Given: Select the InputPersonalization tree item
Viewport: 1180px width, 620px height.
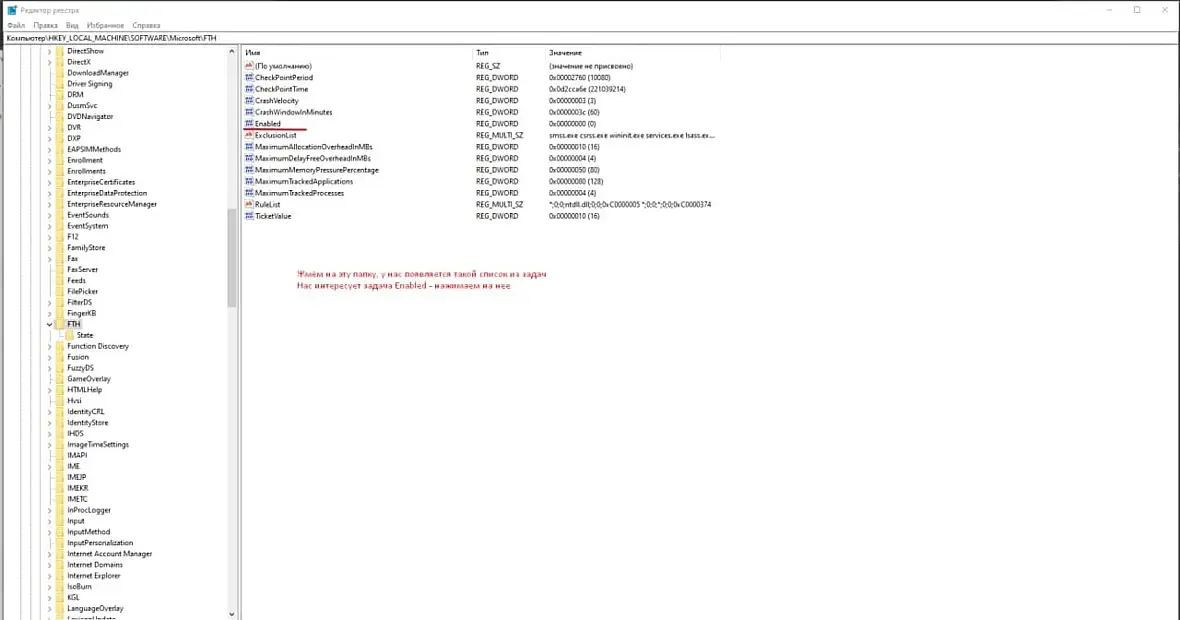Looking at the screenshot, I should tap(100, 542).
